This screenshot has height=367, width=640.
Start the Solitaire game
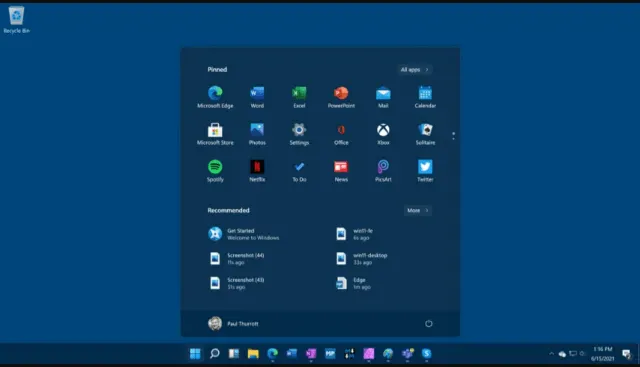pyautogui.click(x=425, y=134)
